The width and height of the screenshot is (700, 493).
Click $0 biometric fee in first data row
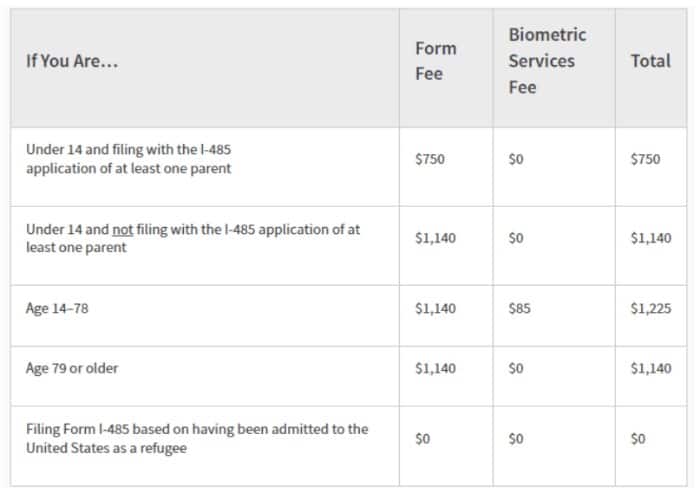click(x=516, y=159)
